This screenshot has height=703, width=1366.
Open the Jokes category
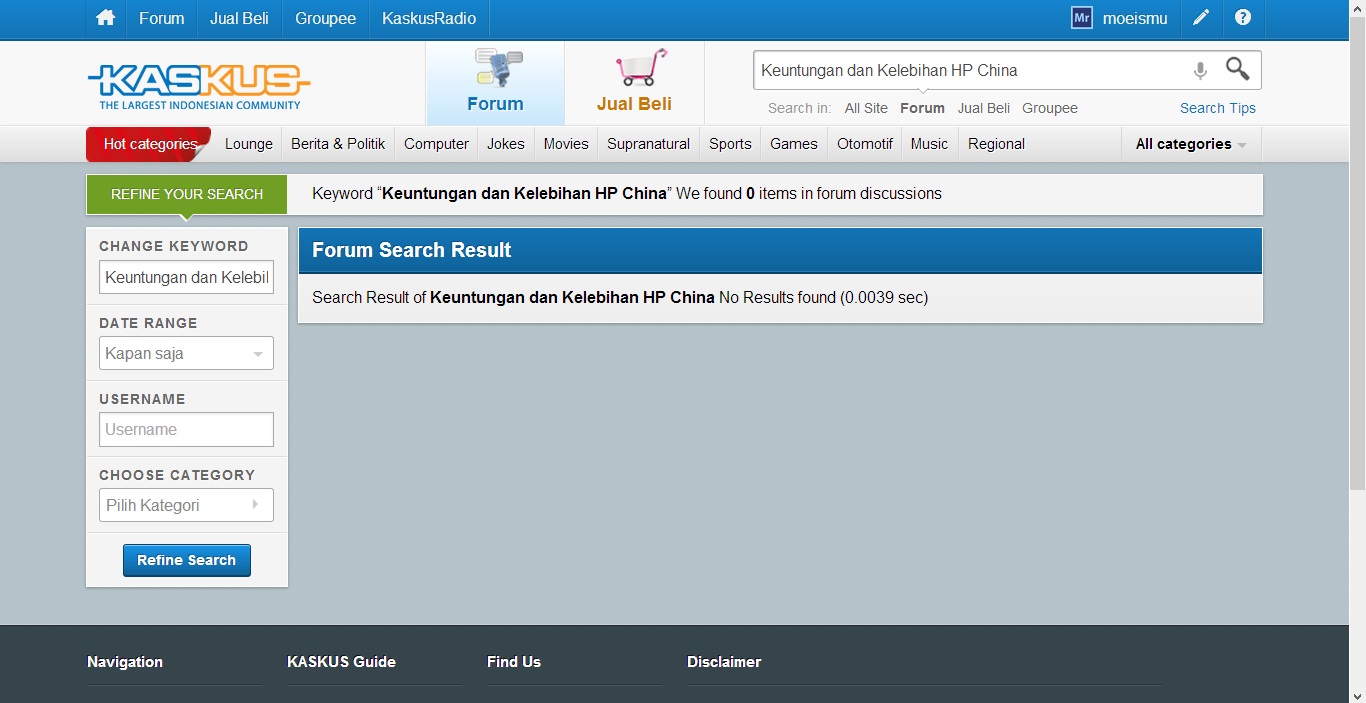(506, 144)
